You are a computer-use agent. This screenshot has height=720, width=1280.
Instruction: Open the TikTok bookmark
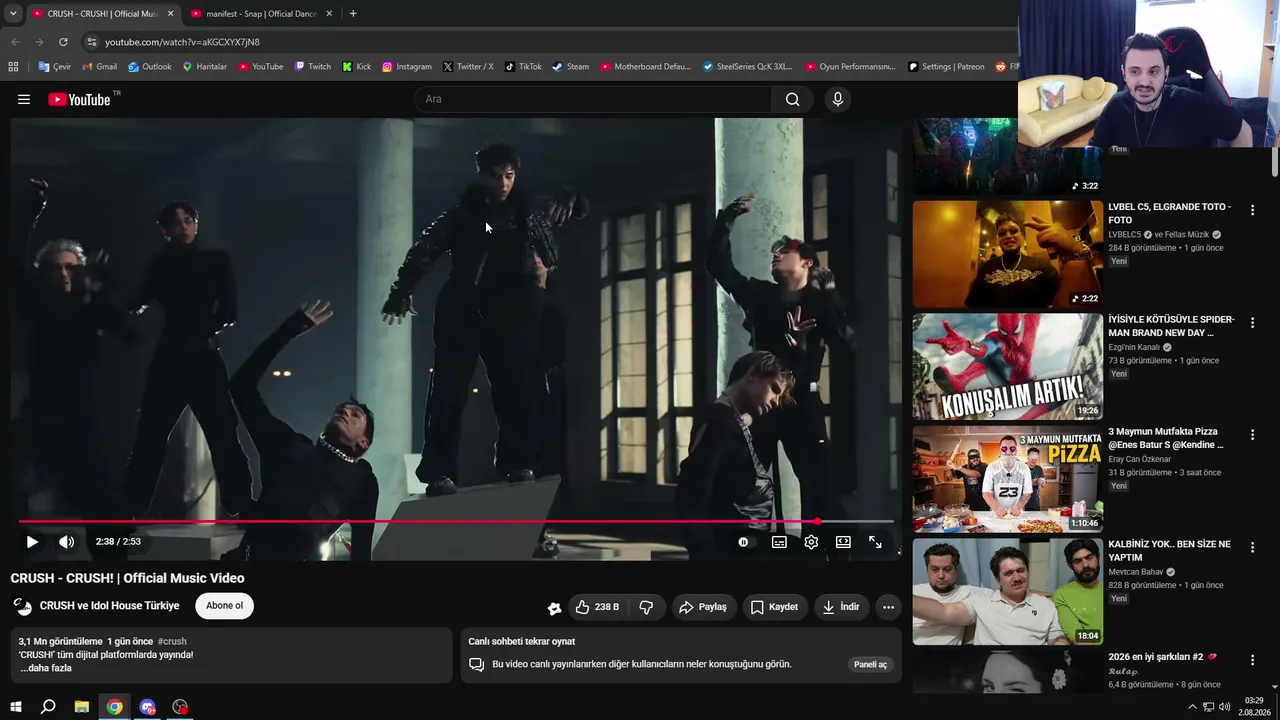pyautogui.click(x=523, y=67)
